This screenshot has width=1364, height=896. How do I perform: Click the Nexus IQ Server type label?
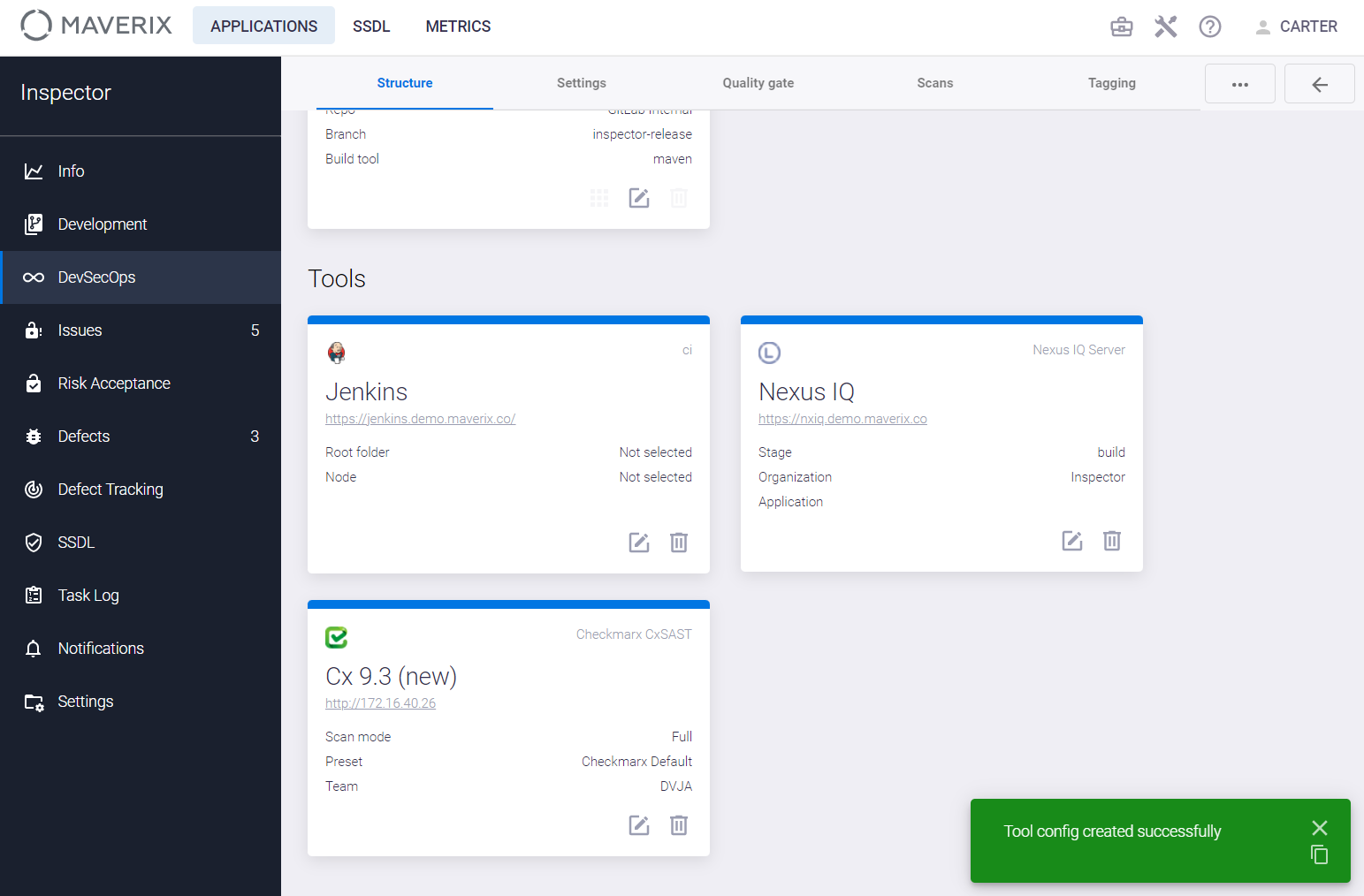(x=1079, y=350)
